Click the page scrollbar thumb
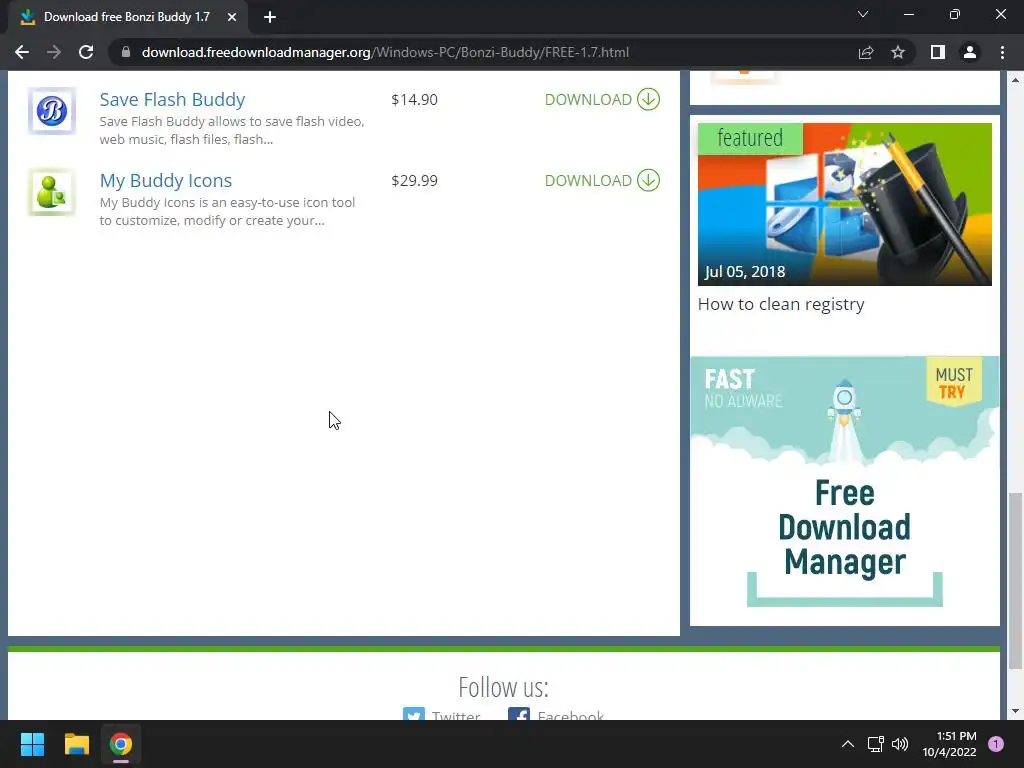This screenshot has width=1024, height=768. point(1015,580)
